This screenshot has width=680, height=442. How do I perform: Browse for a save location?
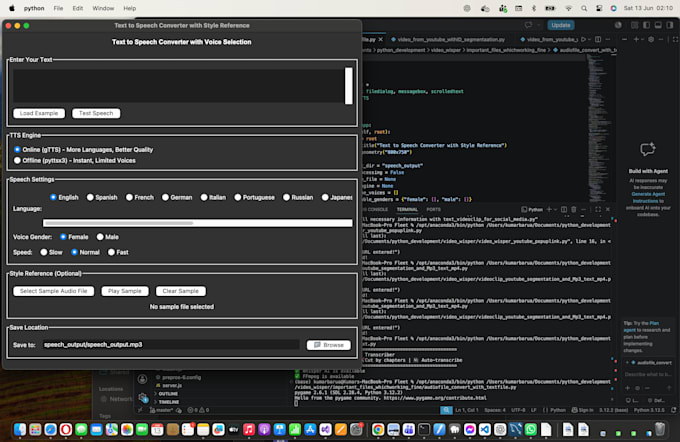329,345
